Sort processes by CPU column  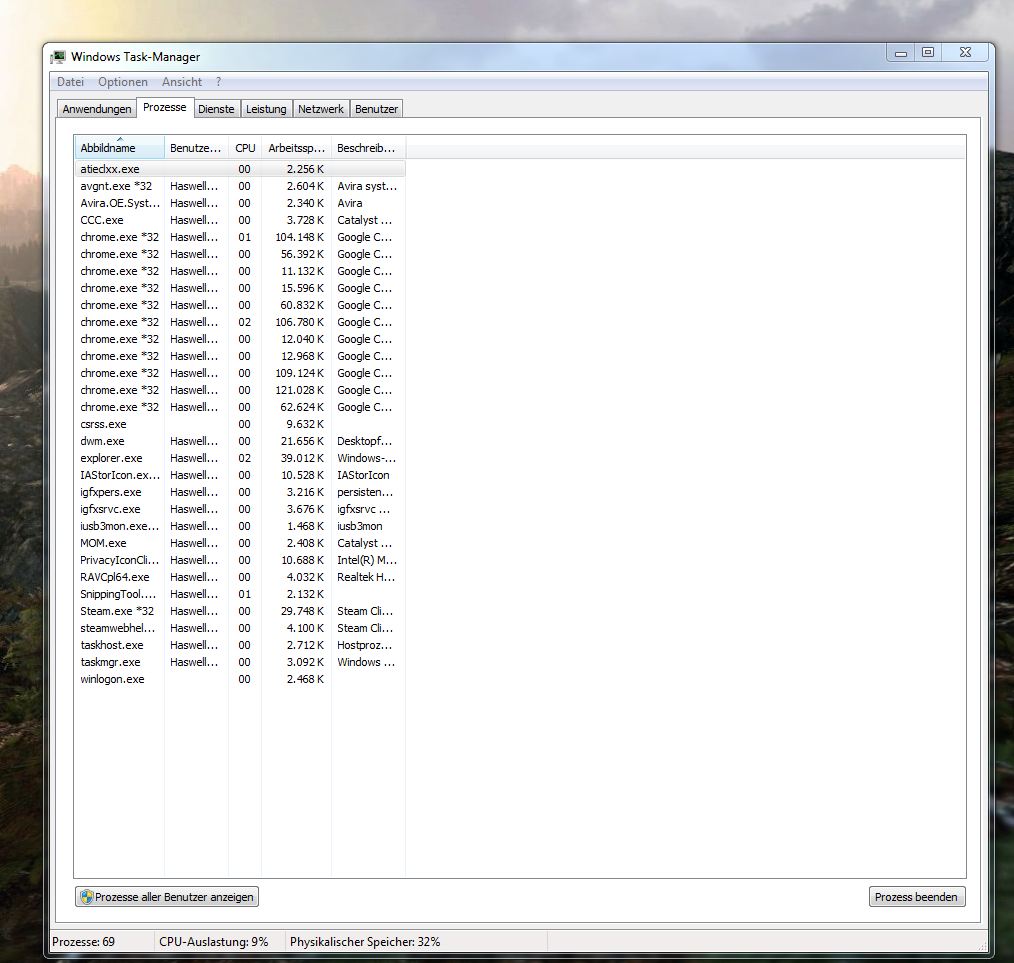tap(245, 147)
